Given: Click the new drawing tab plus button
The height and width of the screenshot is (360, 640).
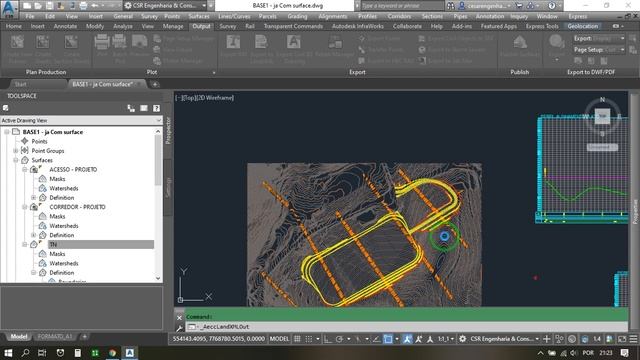Looking at the screenshot, I should [155, 84].
